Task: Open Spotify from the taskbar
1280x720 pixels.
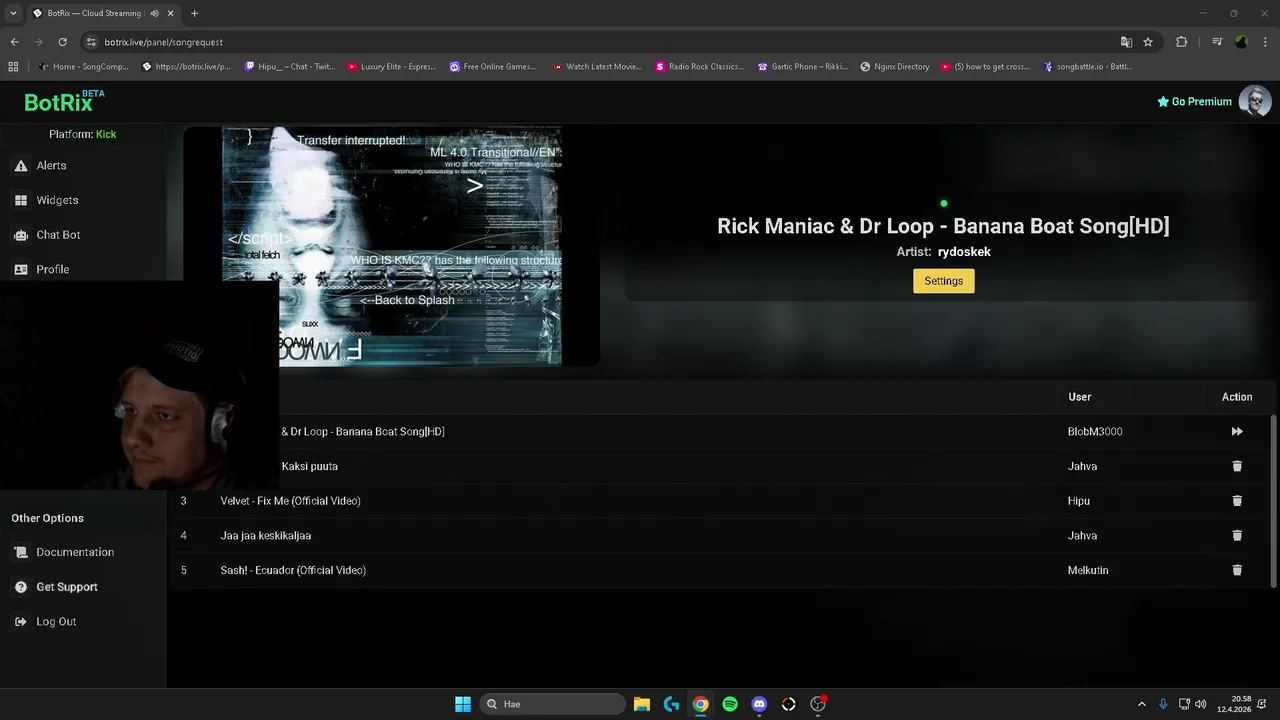Action: [x=730, y=704]
